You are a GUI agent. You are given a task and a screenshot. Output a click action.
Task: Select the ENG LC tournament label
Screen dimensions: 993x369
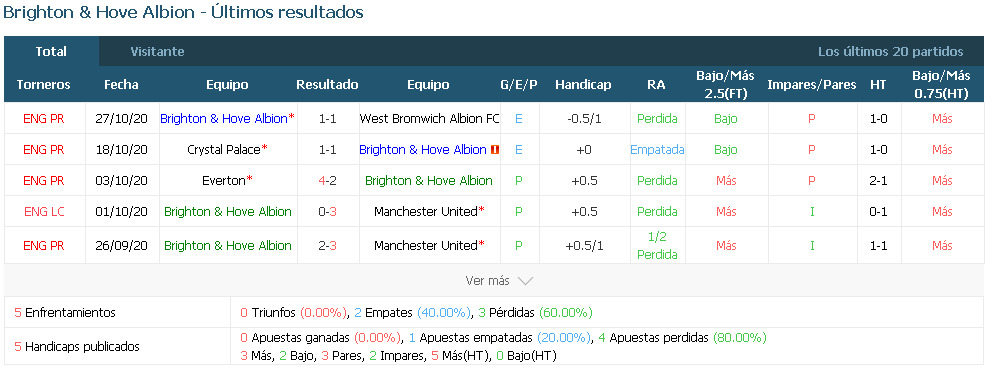click(x=44, y=212)
